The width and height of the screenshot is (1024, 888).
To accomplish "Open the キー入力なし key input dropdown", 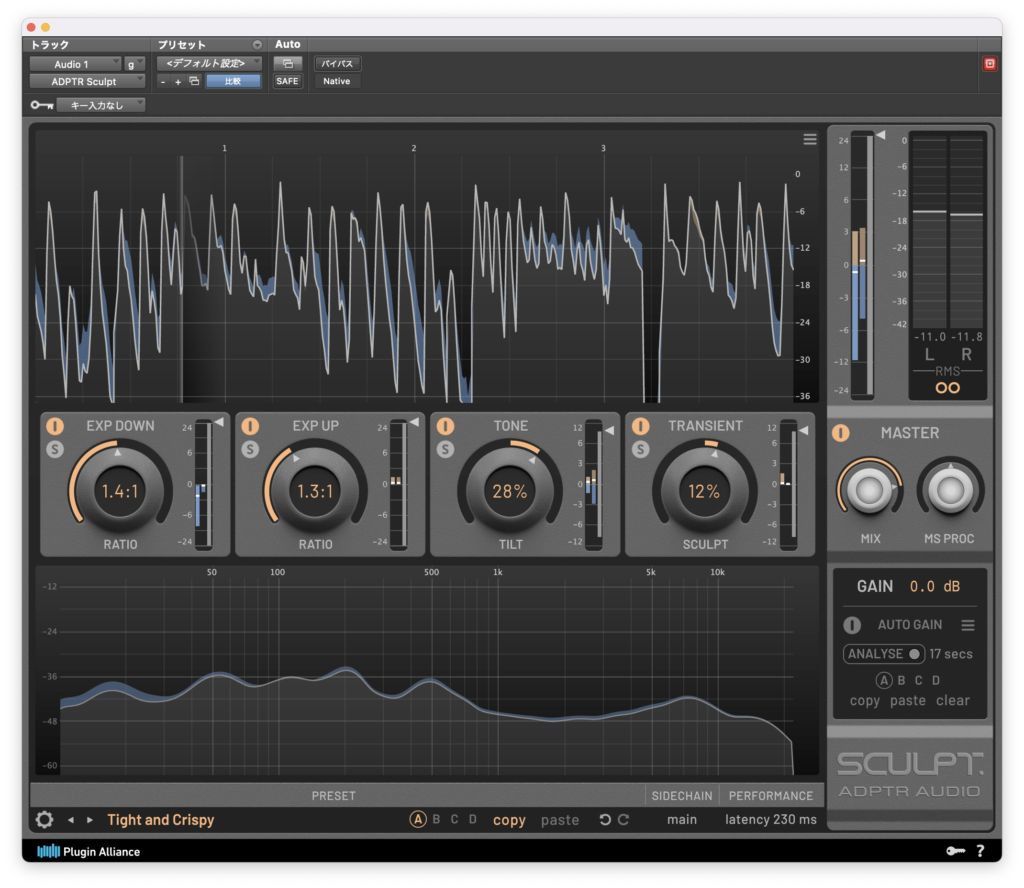I will [x=101, y=105].
